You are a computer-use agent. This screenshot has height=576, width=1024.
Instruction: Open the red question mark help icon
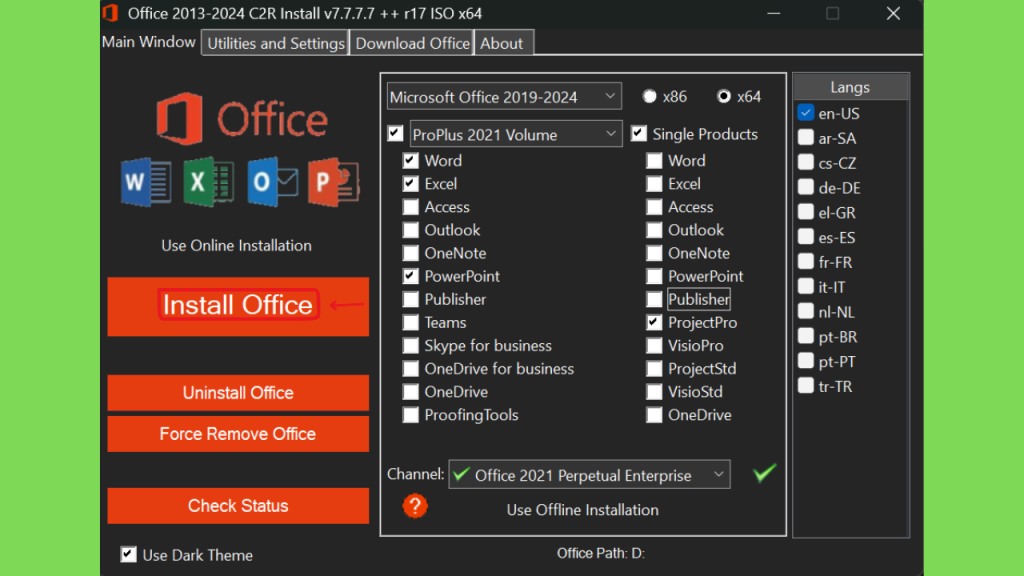(415, 506)
